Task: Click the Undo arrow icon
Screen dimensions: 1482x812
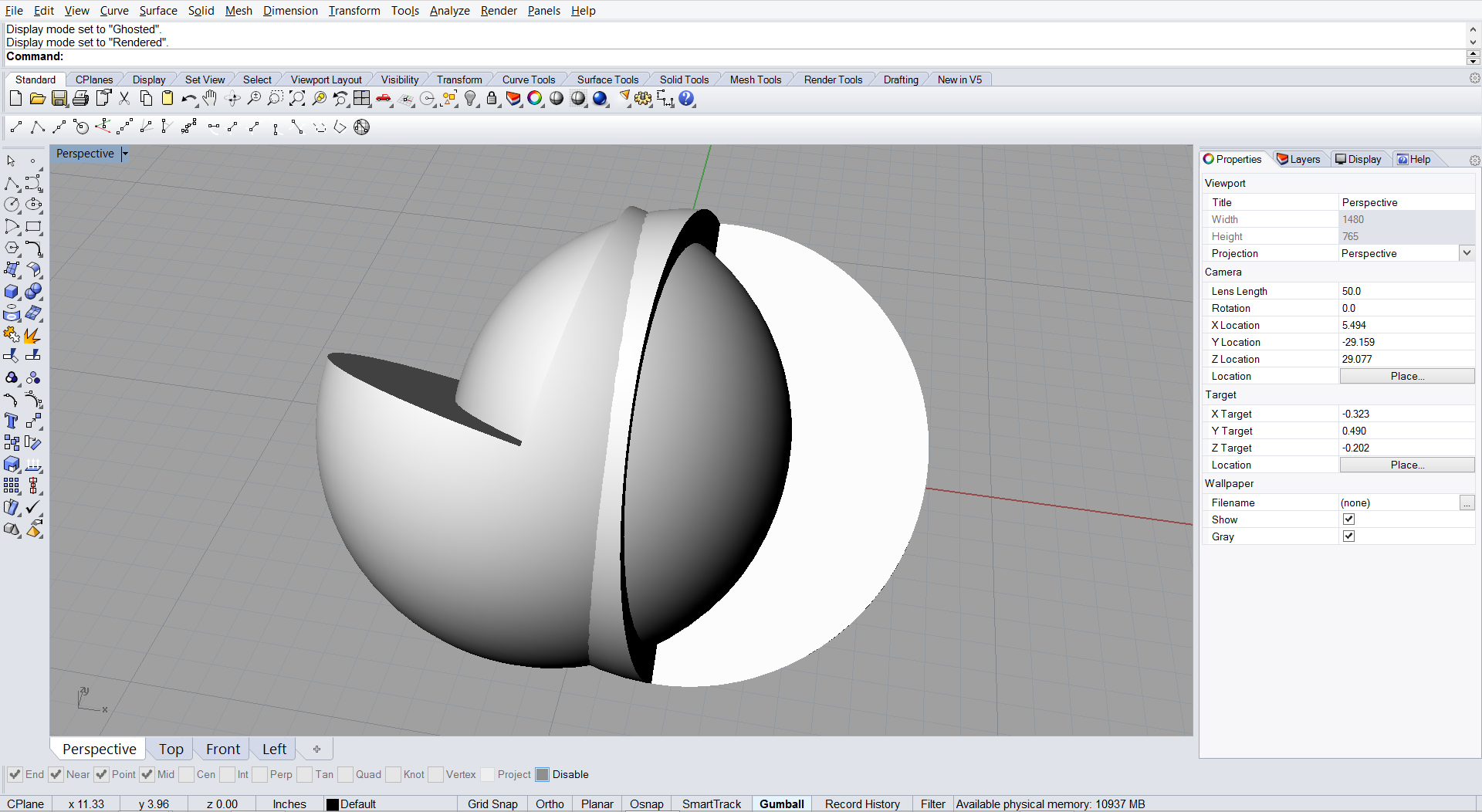Action: tap(188, 99)
